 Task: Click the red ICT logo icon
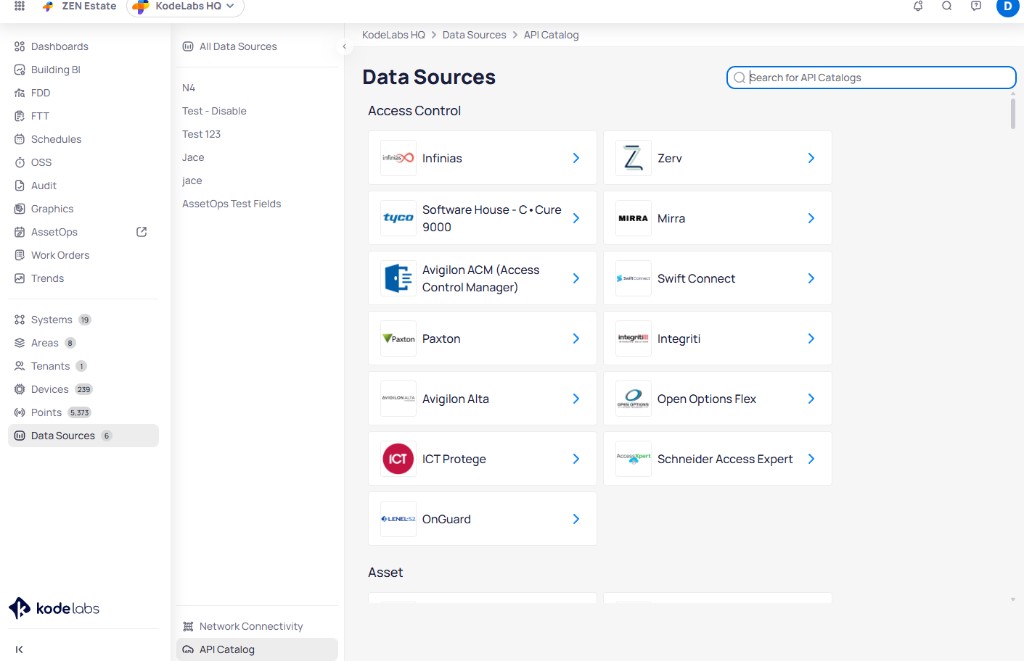pos(398,459)
